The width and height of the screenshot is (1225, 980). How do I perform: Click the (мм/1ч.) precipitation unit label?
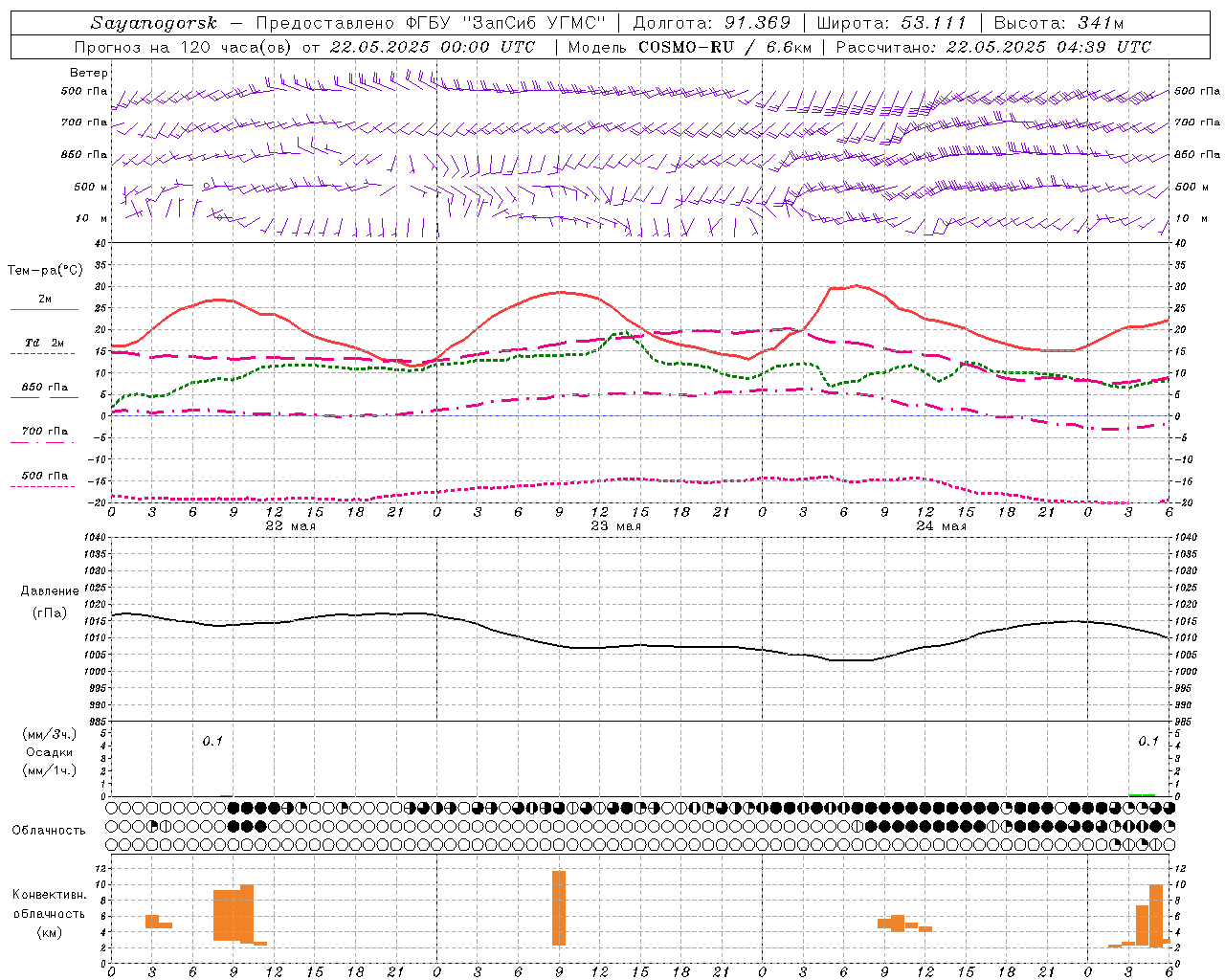50,770
